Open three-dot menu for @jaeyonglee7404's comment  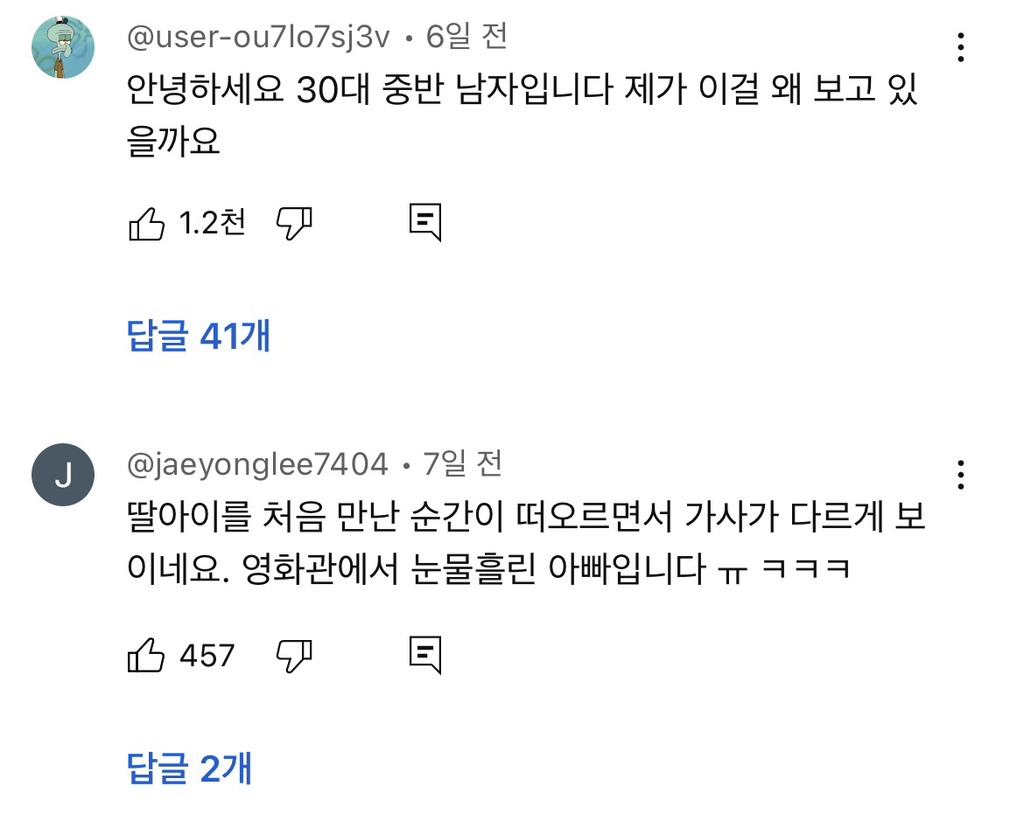960,474
